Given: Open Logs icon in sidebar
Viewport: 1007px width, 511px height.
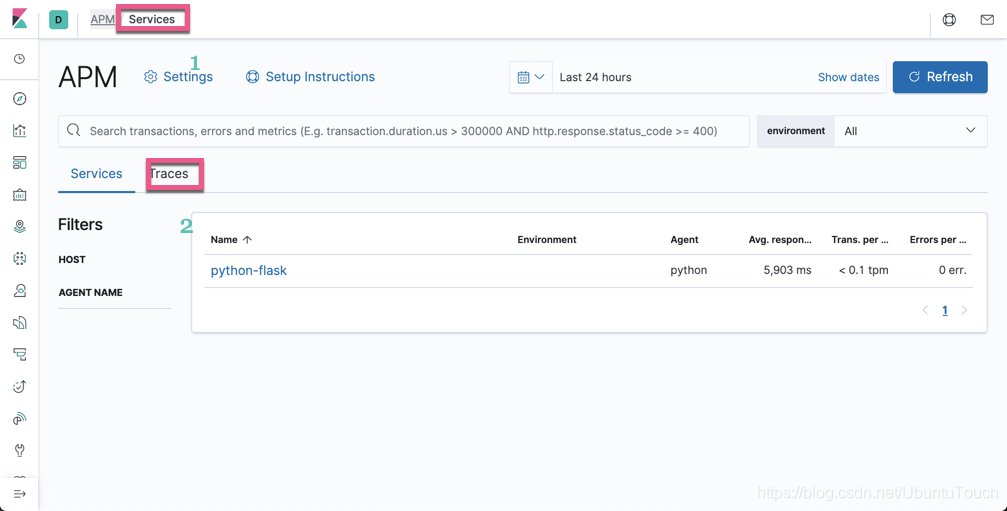Looking at the screenshot, I should tap(19, 323).
